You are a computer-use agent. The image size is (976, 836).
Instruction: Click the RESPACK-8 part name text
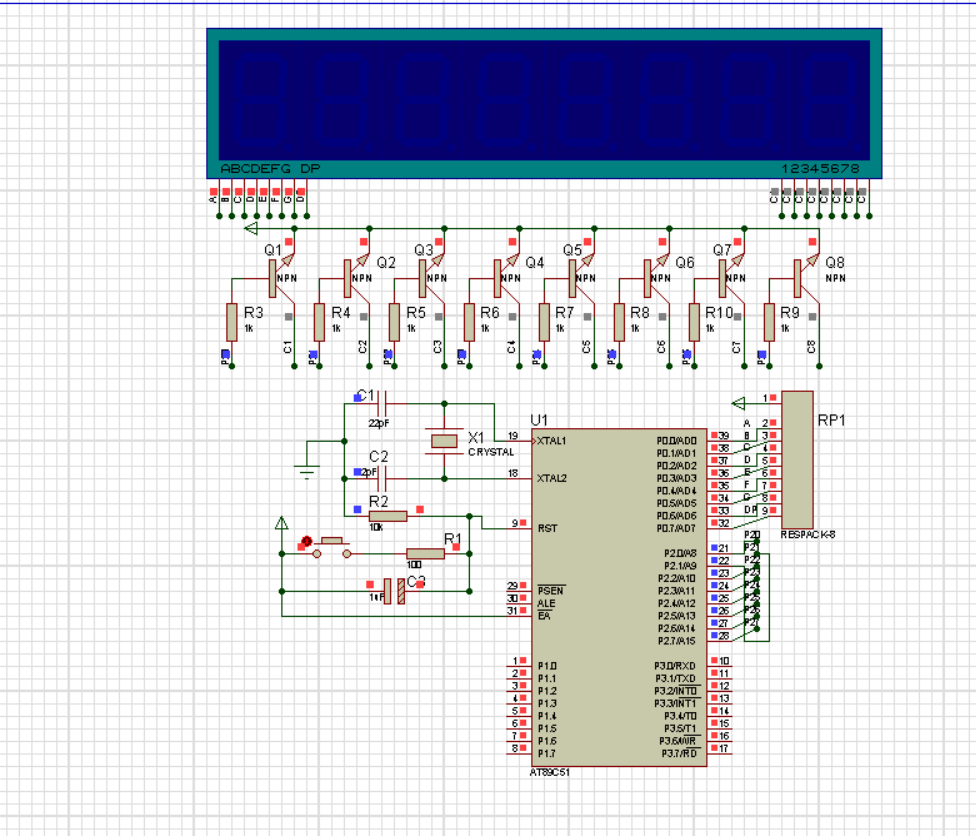(x=808, y=535)
